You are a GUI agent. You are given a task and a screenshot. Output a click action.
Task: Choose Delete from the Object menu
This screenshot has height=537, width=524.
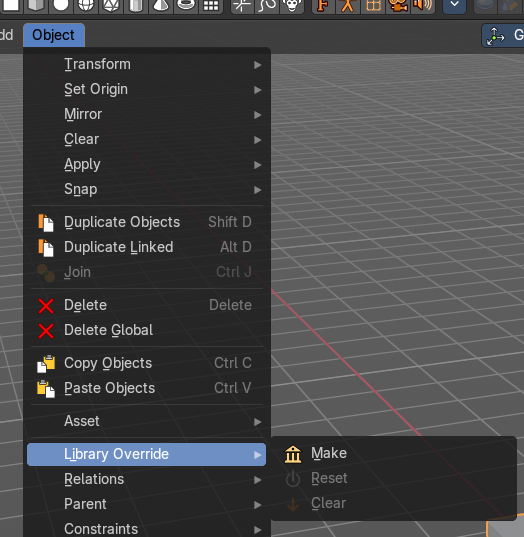click(x=147, y=305)
